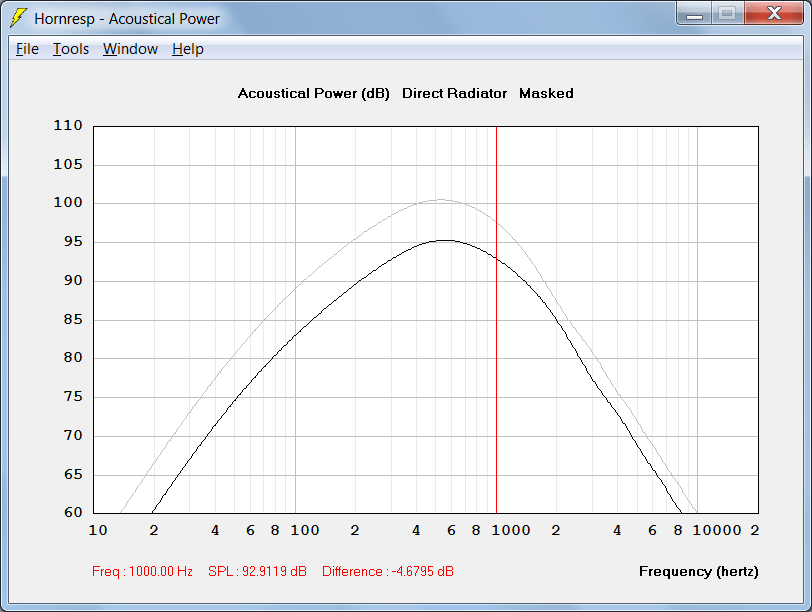The height and width of the screenshot is (612, 812).
Task: Click the 'Frequency (hertz)' axis label
Action: point(699,571)
